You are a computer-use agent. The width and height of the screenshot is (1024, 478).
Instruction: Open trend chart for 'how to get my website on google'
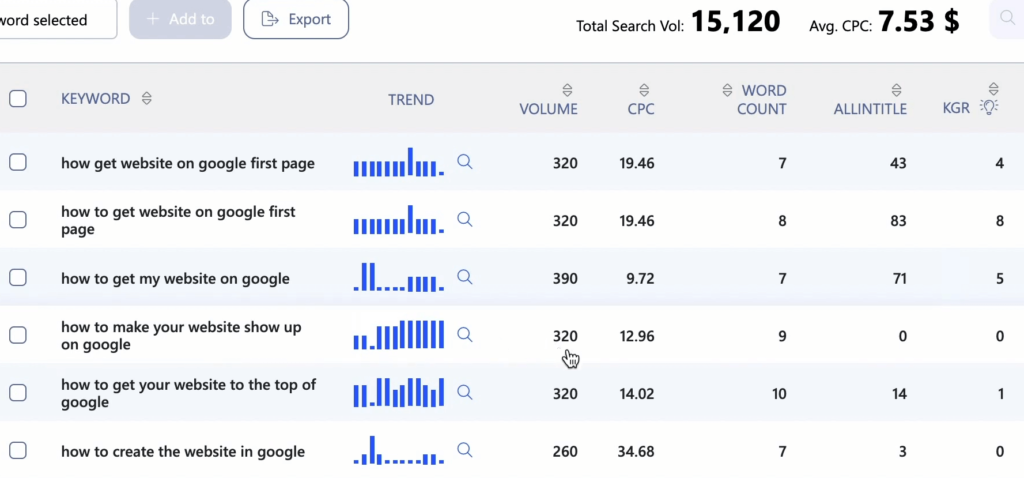(398, 277)
